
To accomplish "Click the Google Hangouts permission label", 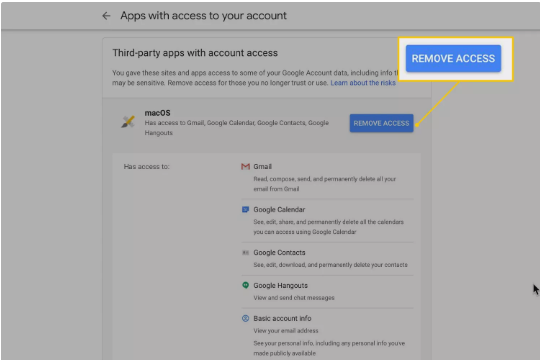I will point(280,286).
